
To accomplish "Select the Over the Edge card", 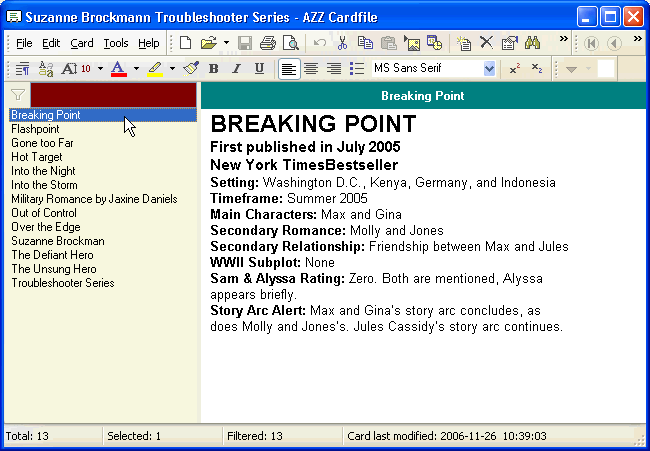I will pos(103,227).
